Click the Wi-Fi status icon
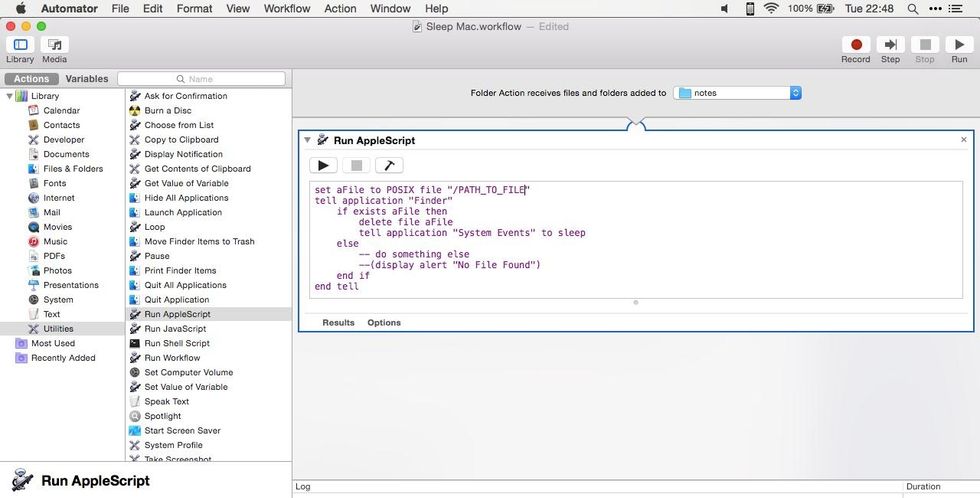980x498 pixels. pos(771,9)
